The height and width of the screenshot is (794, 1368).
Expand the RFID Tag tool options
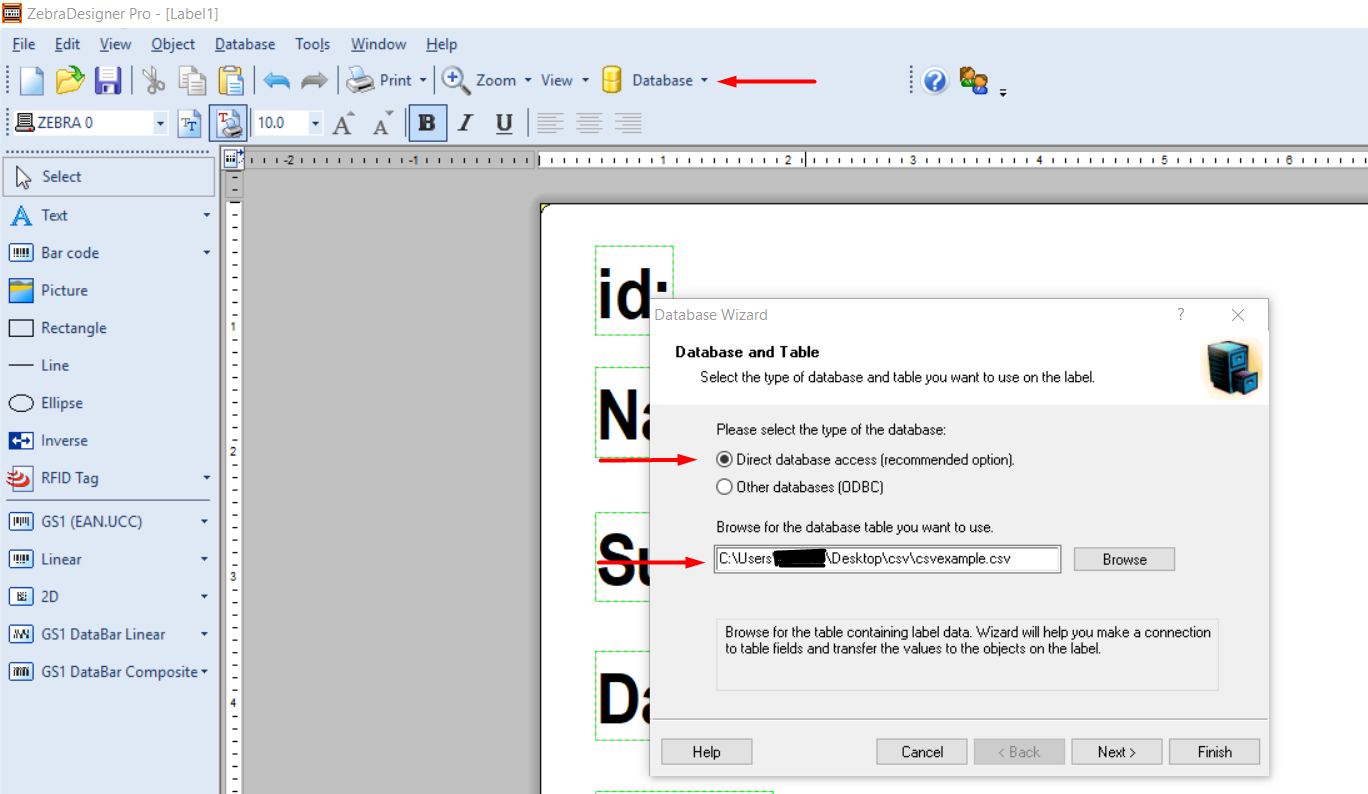206,478
